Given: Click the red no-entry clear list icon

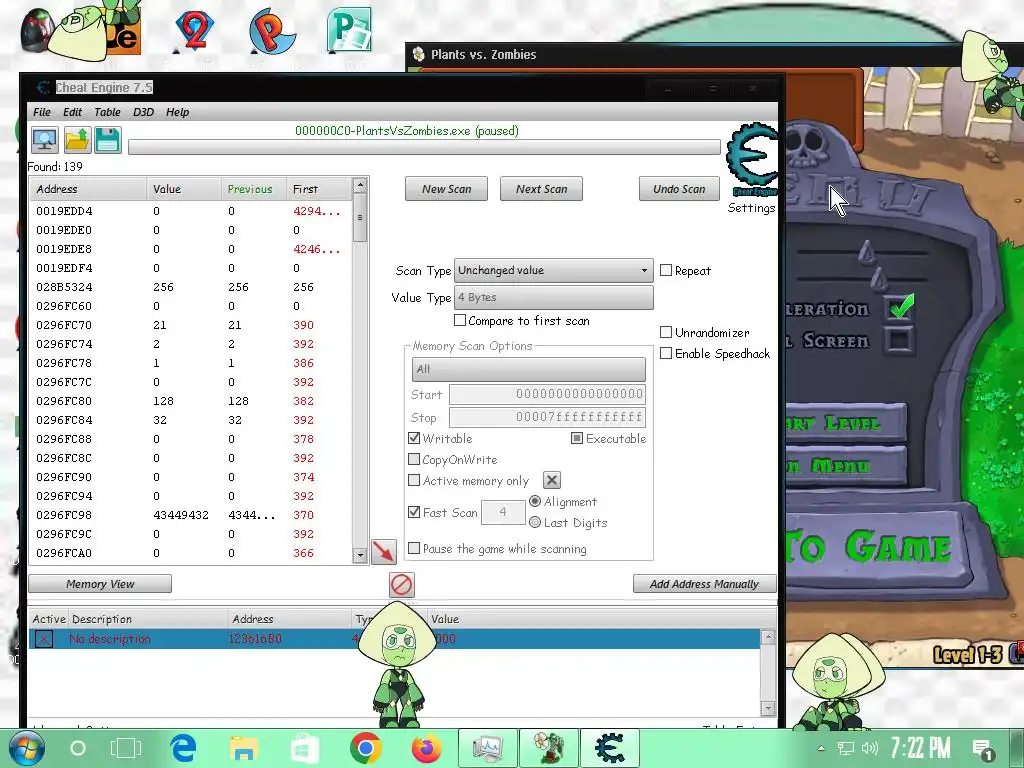Looking at the screenshot, I should point(401,584).
